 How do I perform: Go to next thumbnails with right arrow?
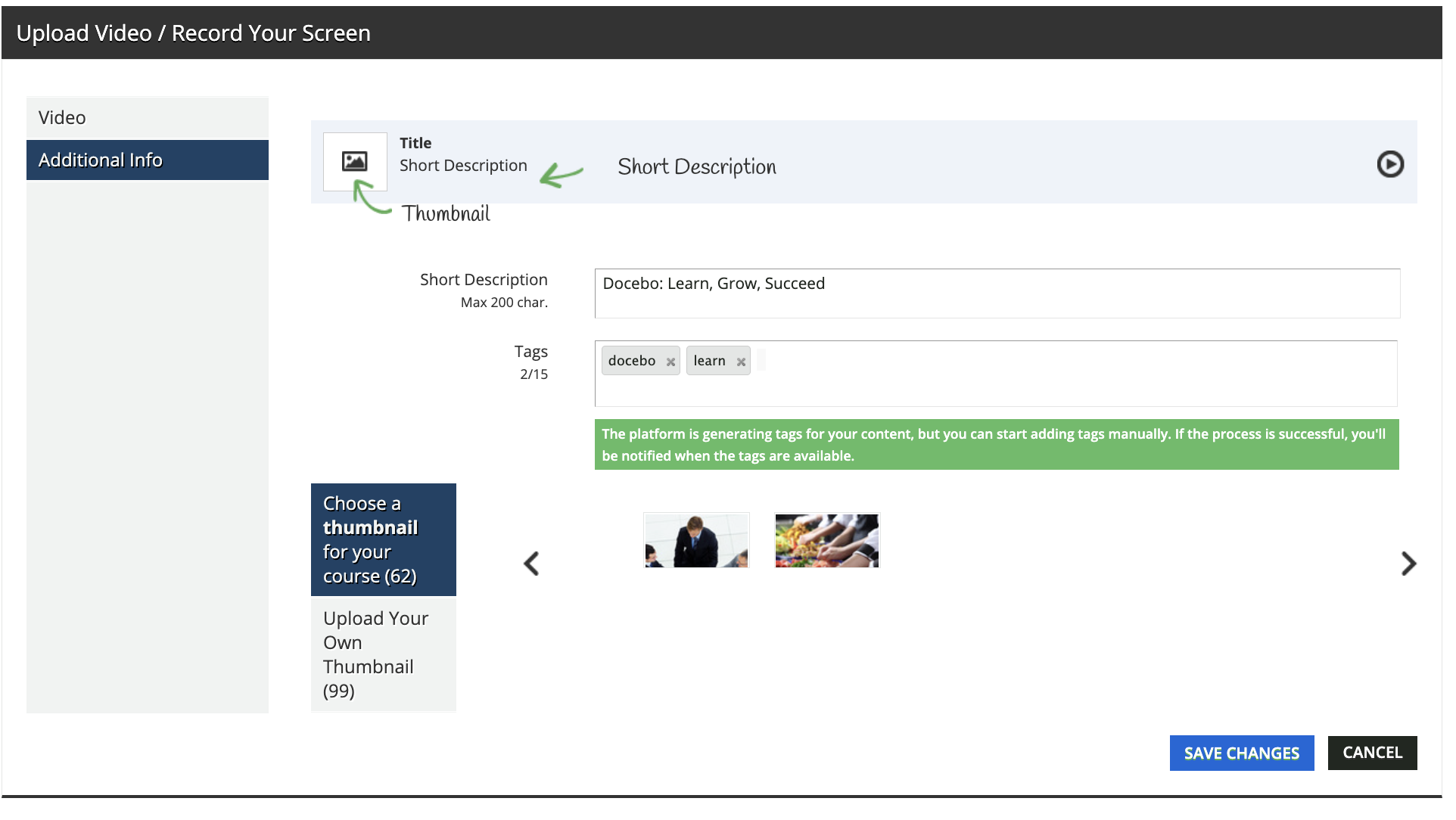(x=1408, y=563)
